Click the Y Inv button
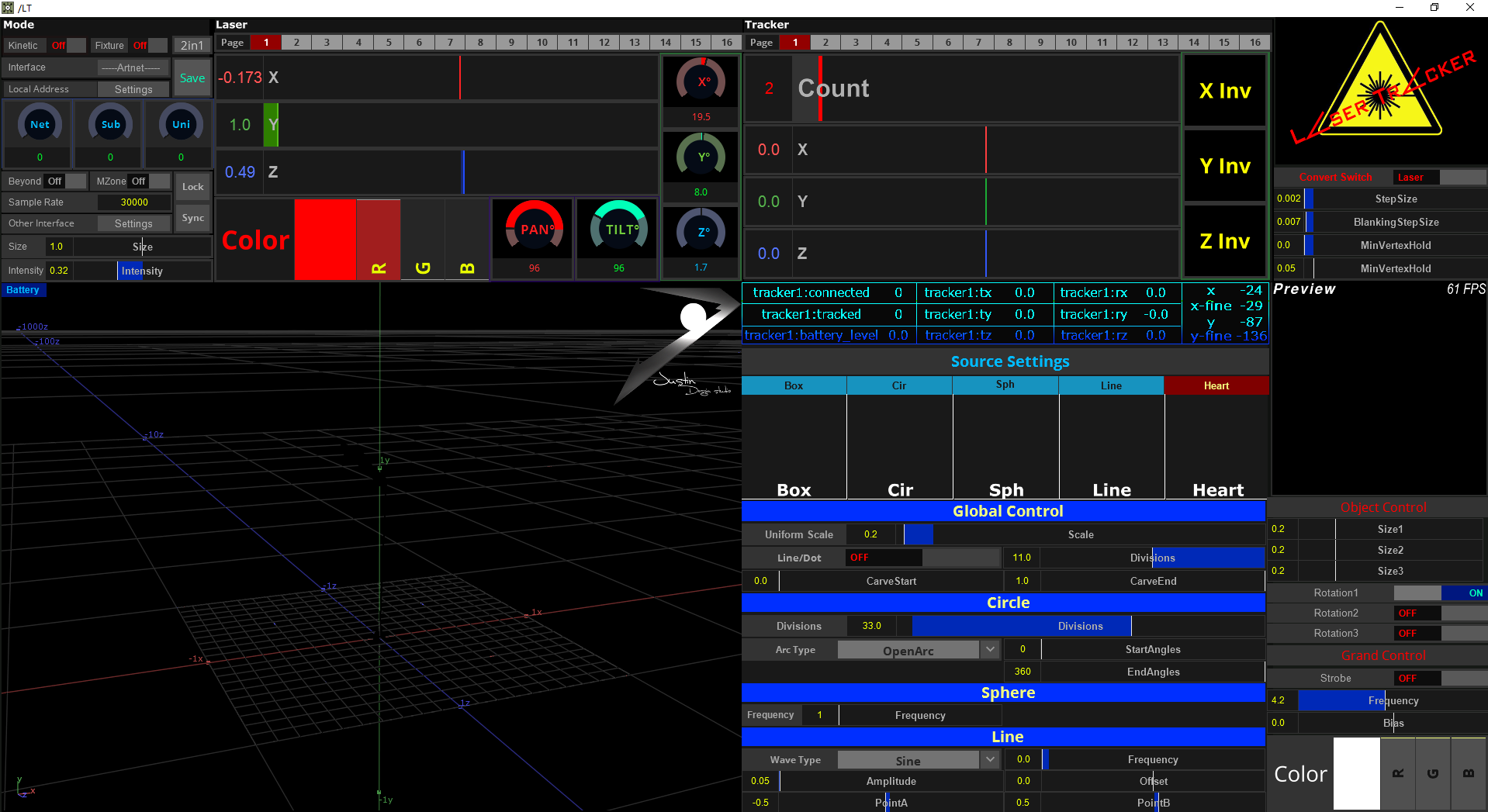Viewport: 1488px width, 812px height. click(x=1225, y=166)
